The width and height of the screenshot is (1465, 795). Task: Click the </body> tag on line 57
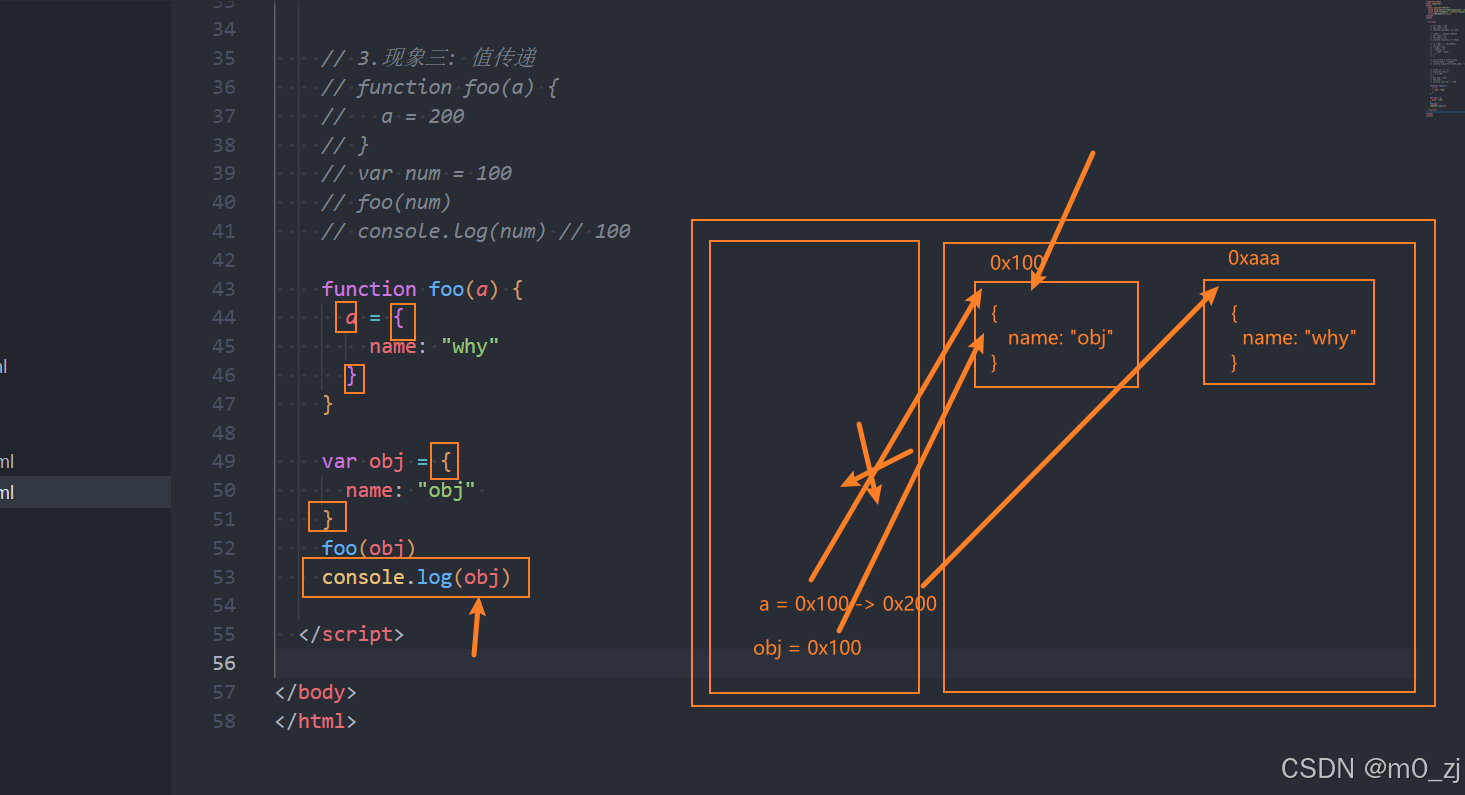tap(314, 692)
